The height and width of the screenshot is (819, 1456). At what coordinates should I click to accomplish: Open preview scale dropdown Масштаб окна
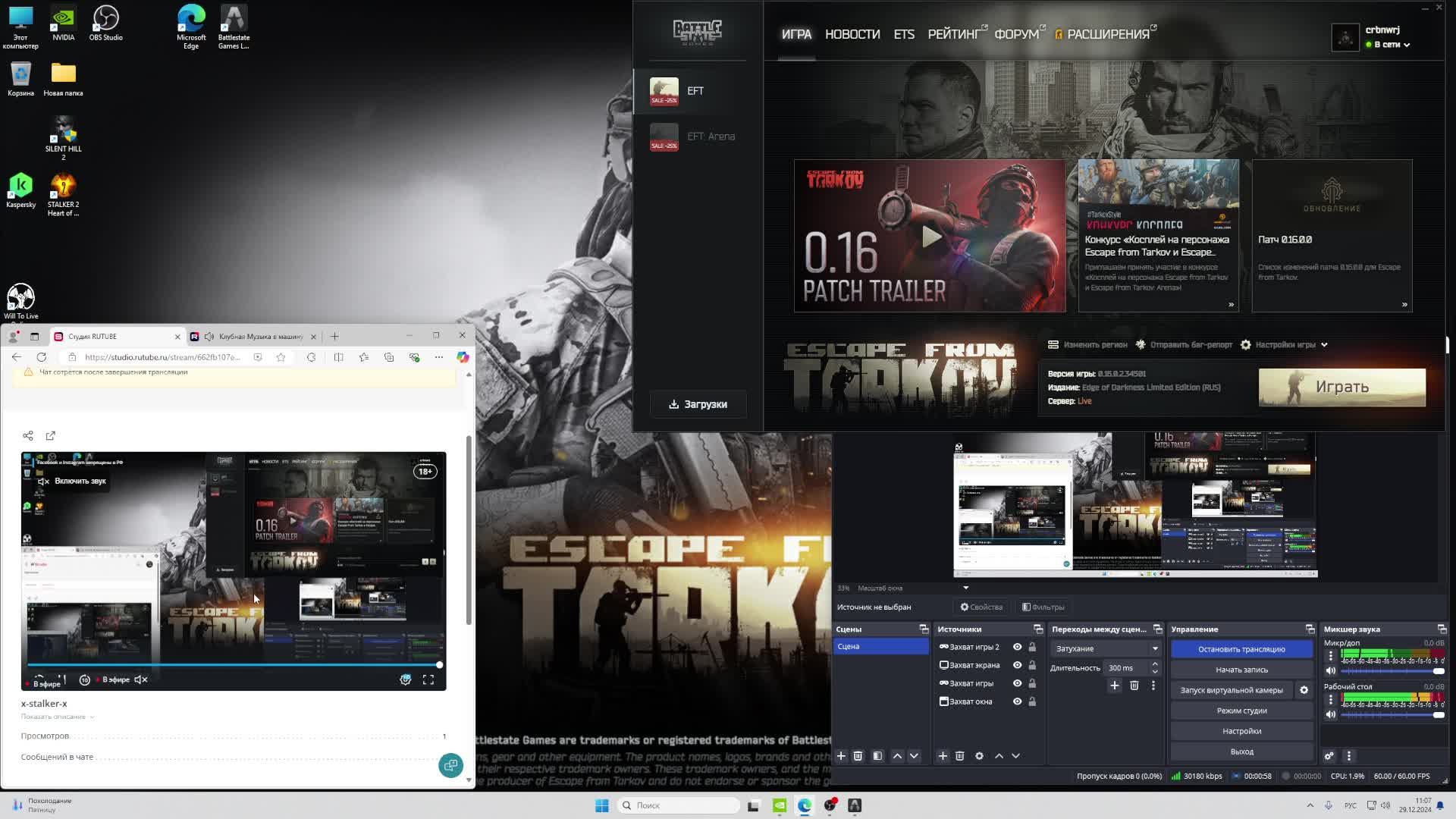point(913,588)
